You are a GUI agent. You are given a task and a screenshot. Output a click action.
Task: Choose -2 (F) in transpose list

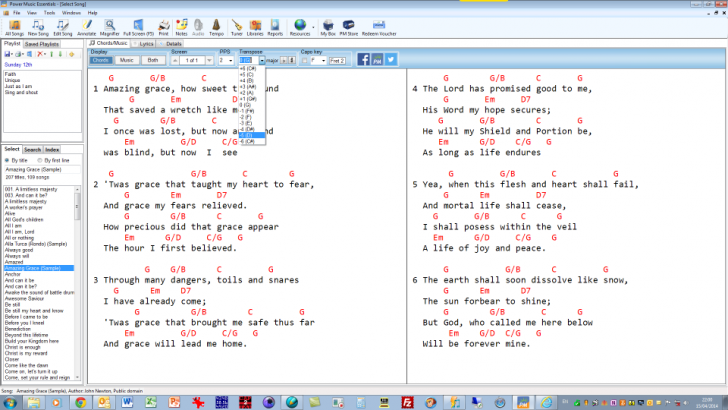point(252,117)
